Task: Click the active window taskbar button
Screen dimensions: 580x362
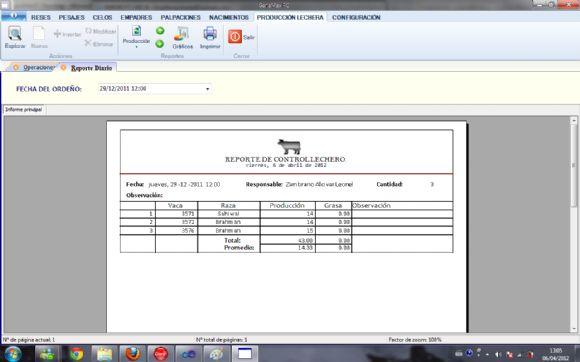Action: point(245,354)
